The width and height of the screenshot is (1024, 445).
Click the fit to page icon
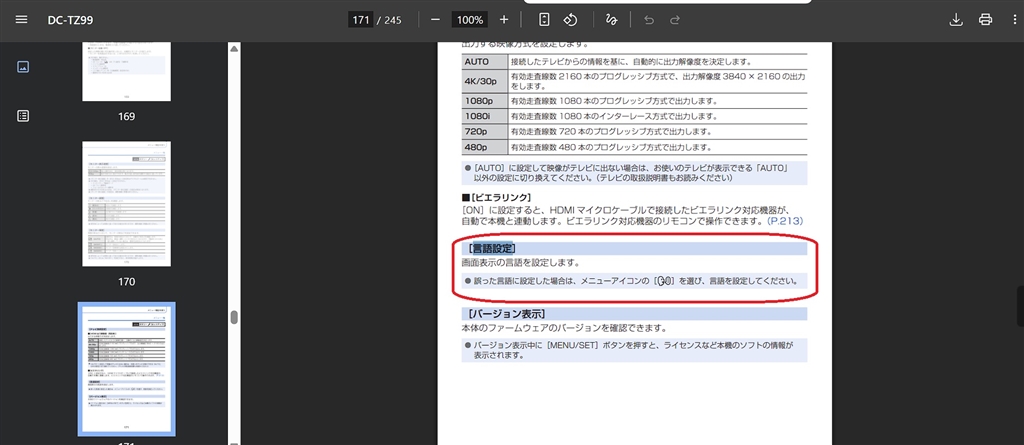click(x=544, y=20)
